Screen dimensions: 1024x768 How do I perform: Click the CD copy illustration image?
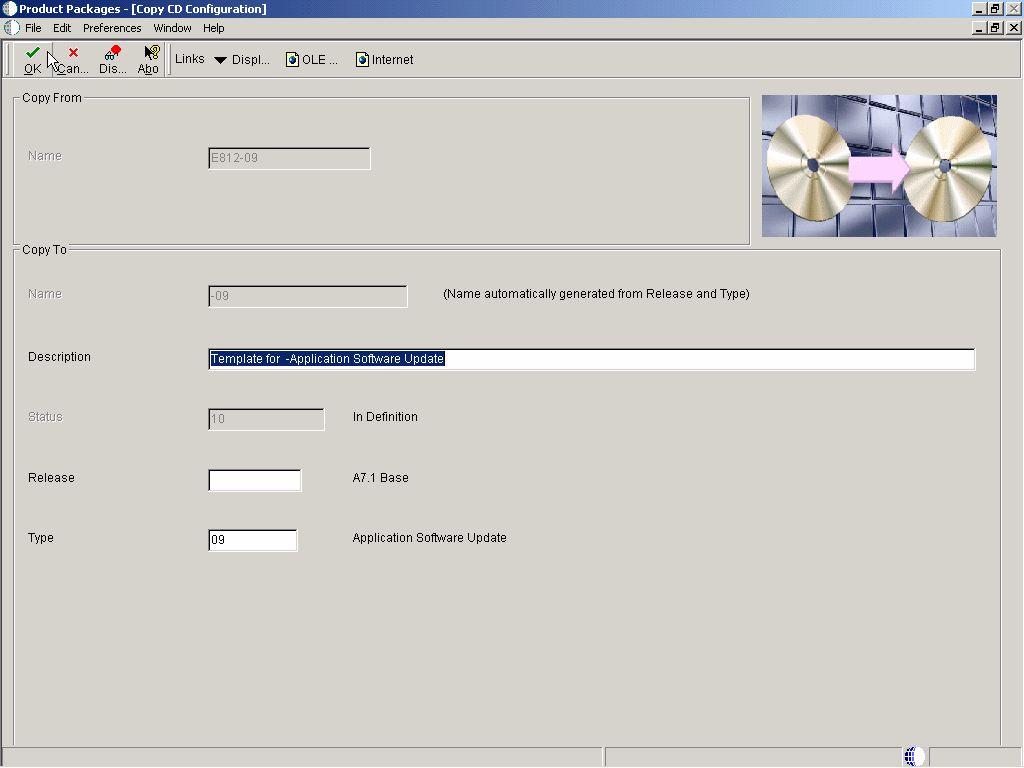[879, 166]
